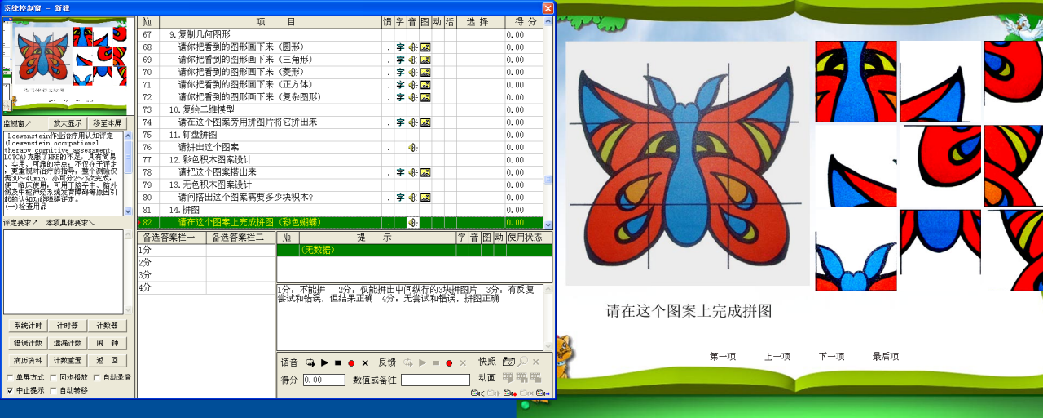Click the 快照 delete X icon
This screenshot has width=1044, height=418.
click(x=536, y=362)
